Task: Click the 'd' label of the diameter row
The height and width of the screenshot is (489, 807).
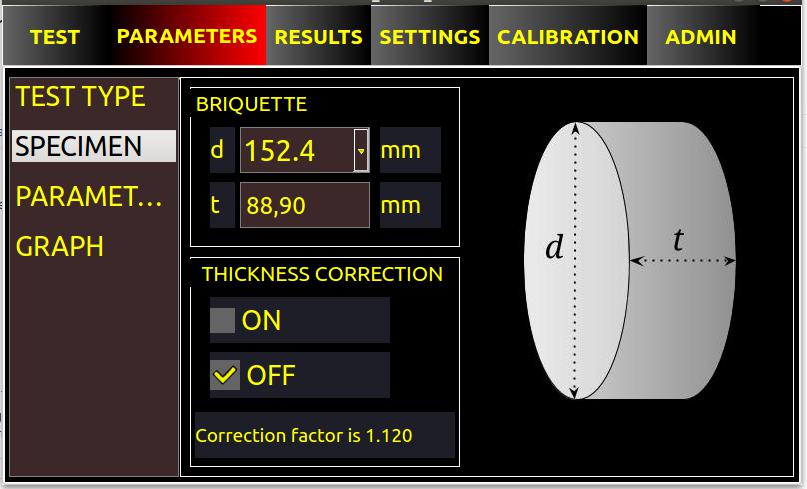Action: coord(222,150)
